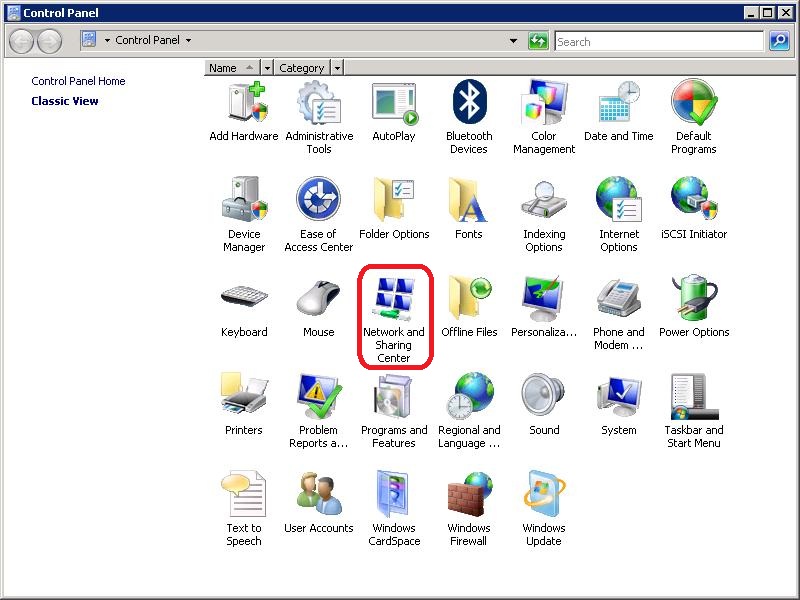Viewport: 800px width, 600px height.
Task: Select the Classic View link
Action: [x=65, y=101]
